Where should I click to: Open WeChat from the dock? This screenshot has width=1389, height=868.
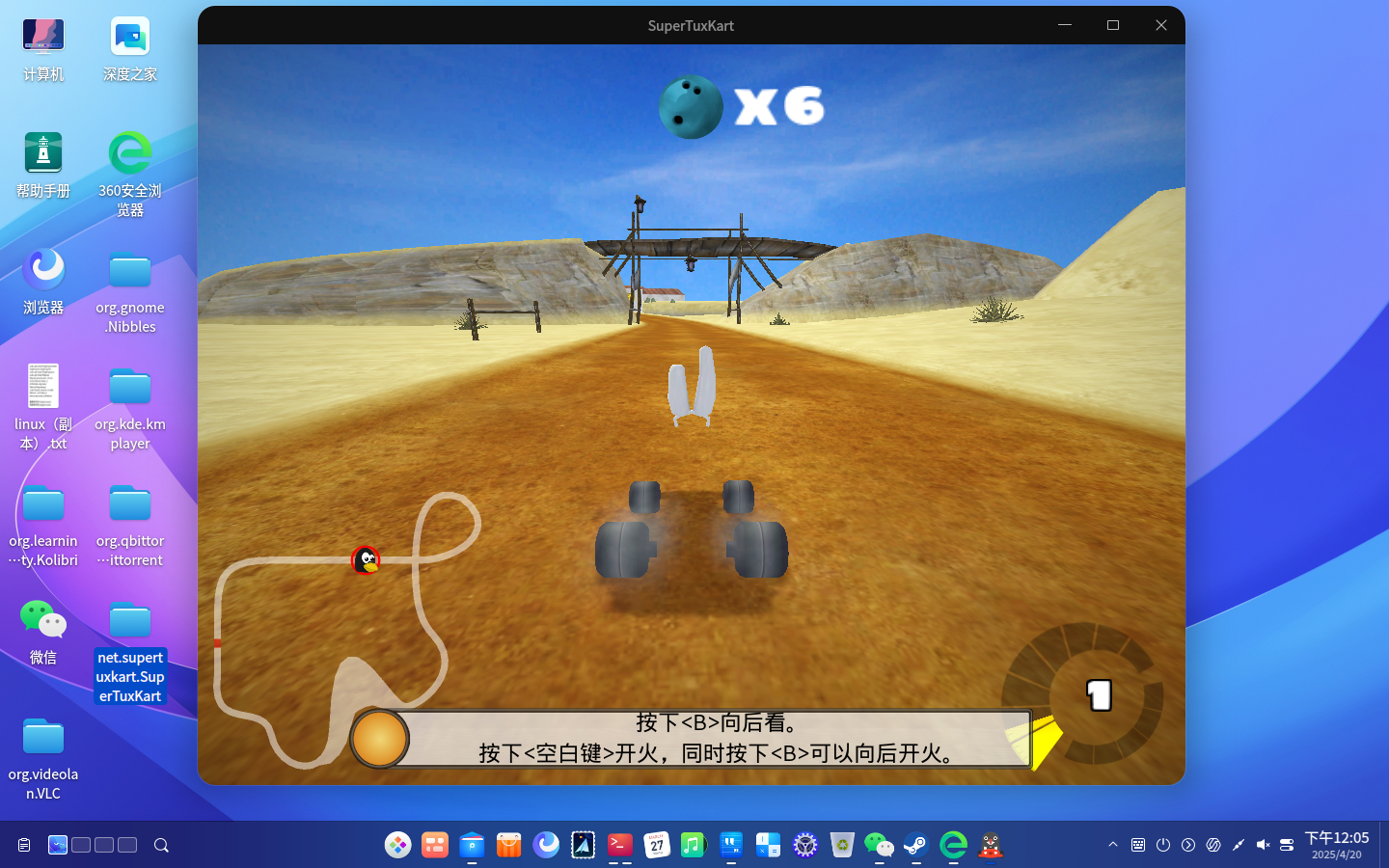click(x=879, y=845)
